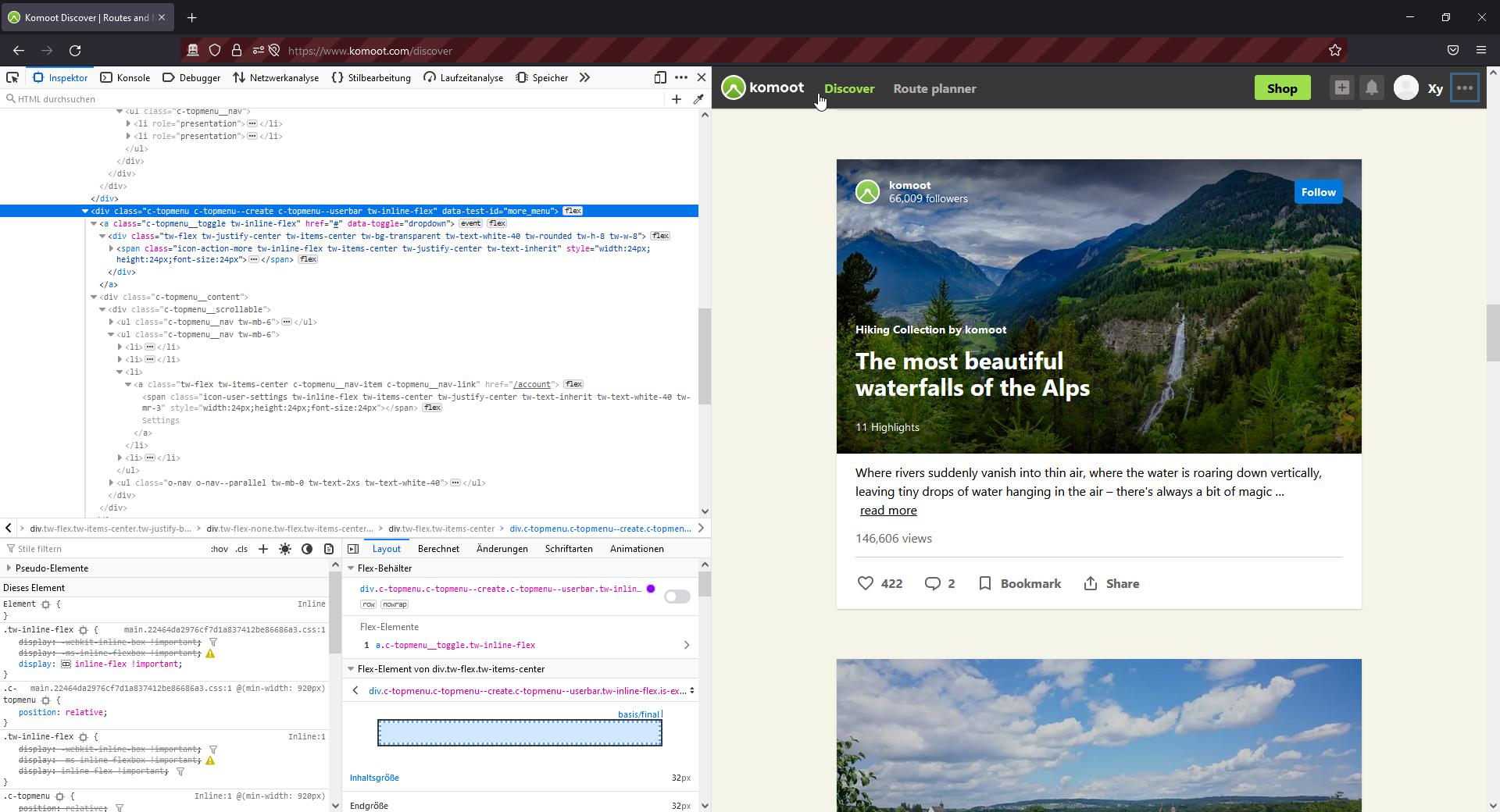This screenshot has width=1500, height=812.
Task: Activate the element picker tool
Action: coord(12,77)
